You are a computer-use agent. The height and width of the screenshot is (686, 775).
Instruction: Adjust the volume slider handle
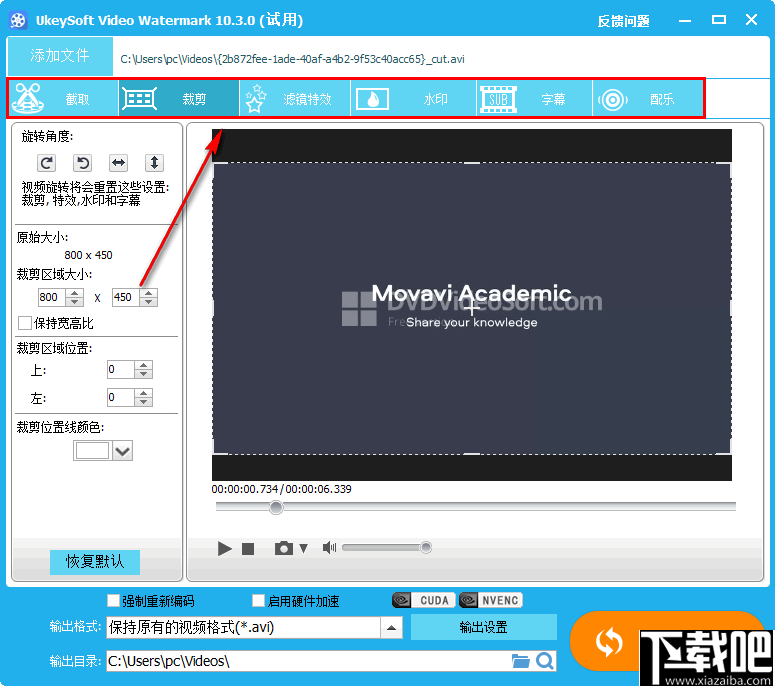click(x=426, y=547)
